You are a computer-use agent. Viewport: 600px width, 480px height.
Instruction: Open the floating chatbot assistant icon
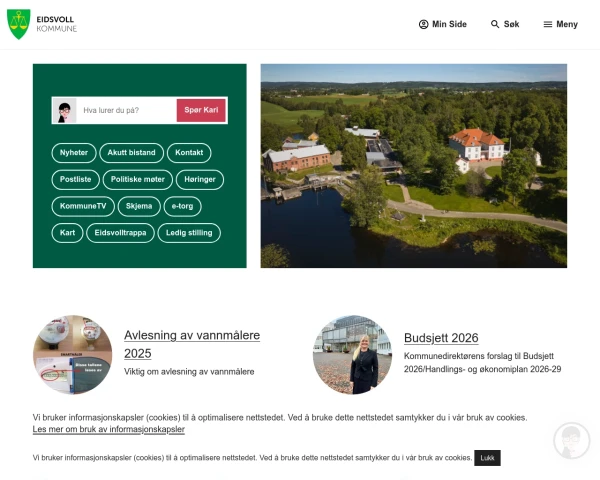click(x=571, y=441)
